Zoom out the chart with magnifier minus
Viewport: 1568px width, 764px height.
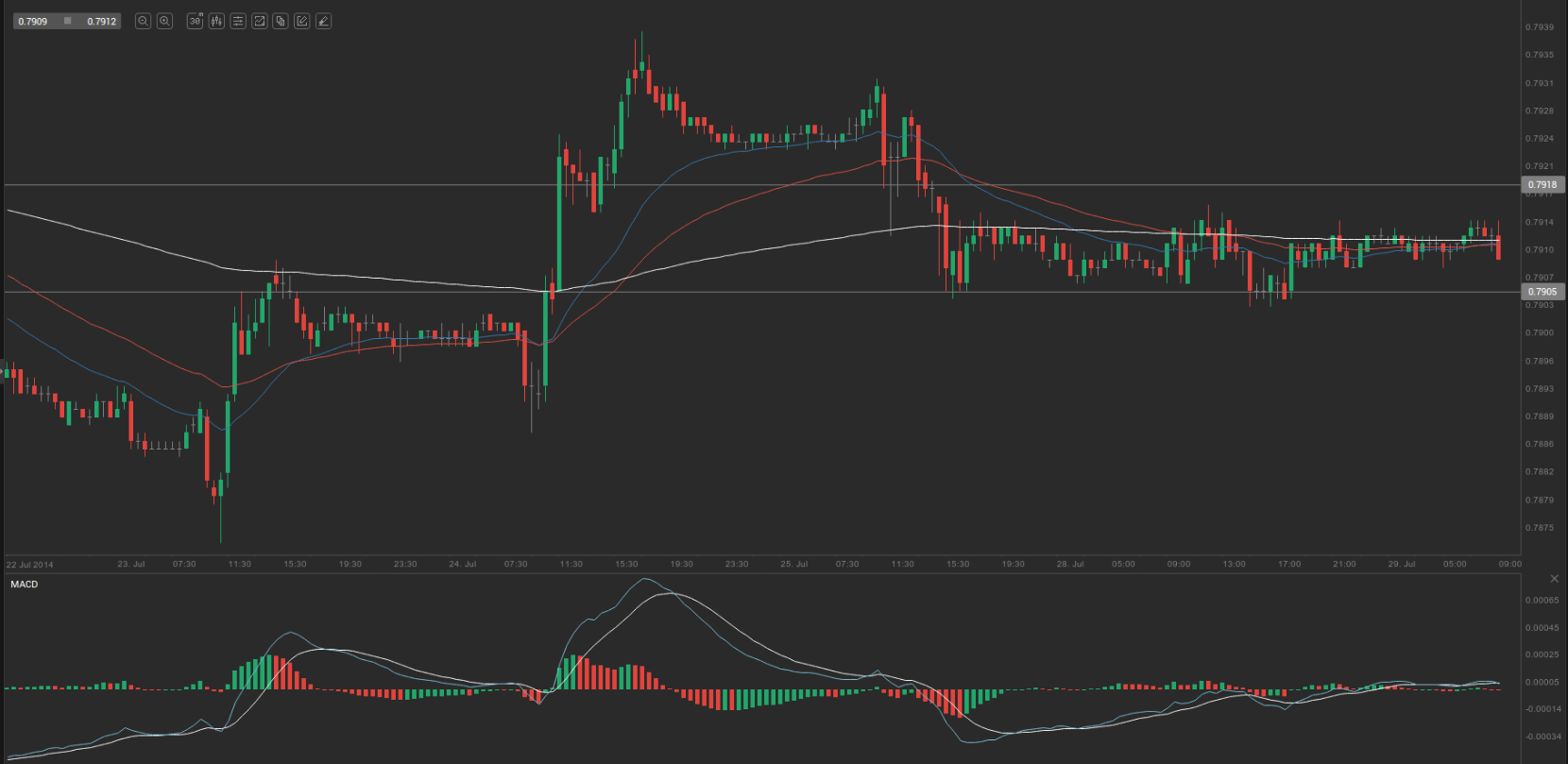[143, 21]
